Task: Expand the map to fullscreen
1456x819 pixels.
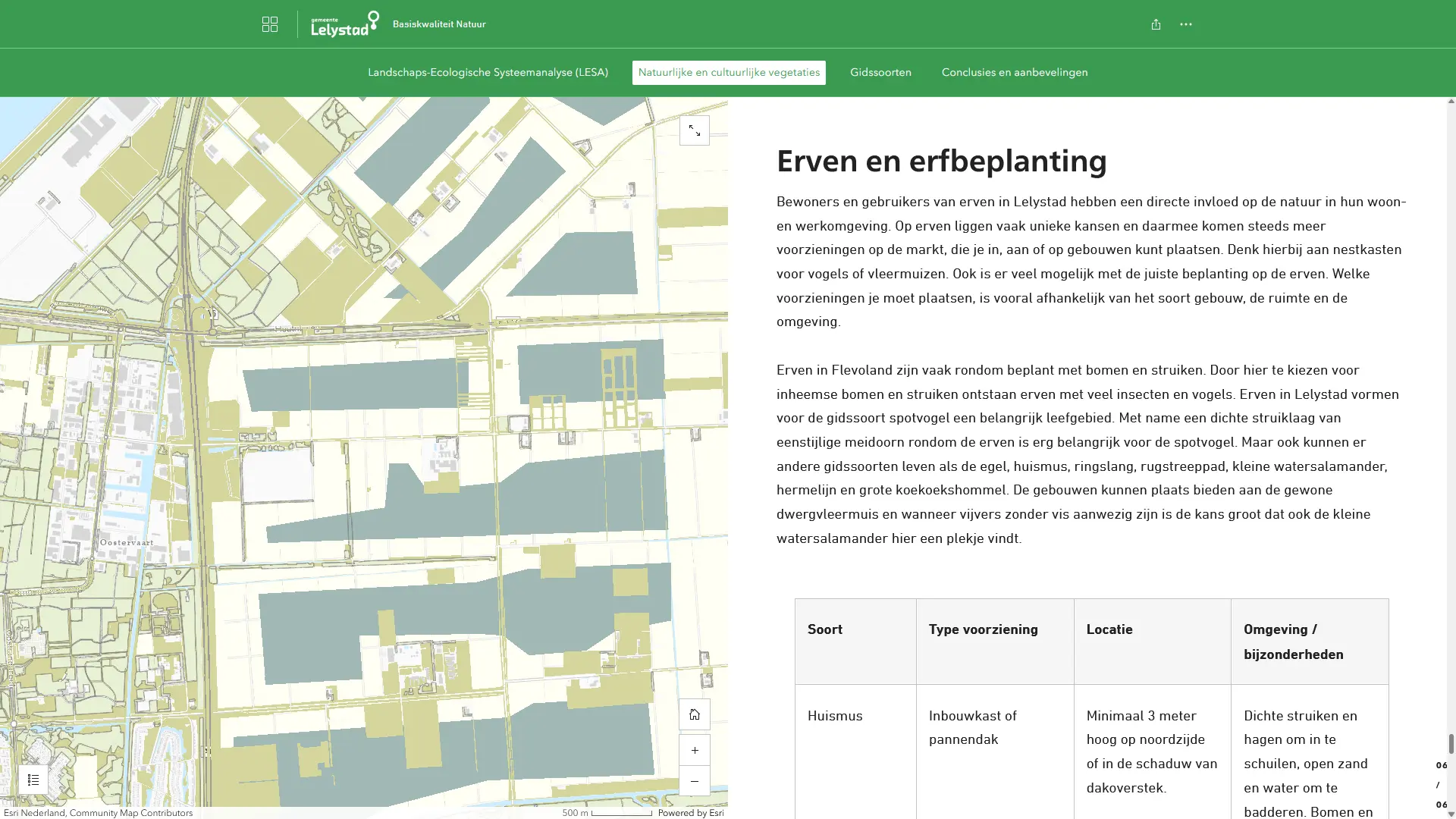Action: 694,131
